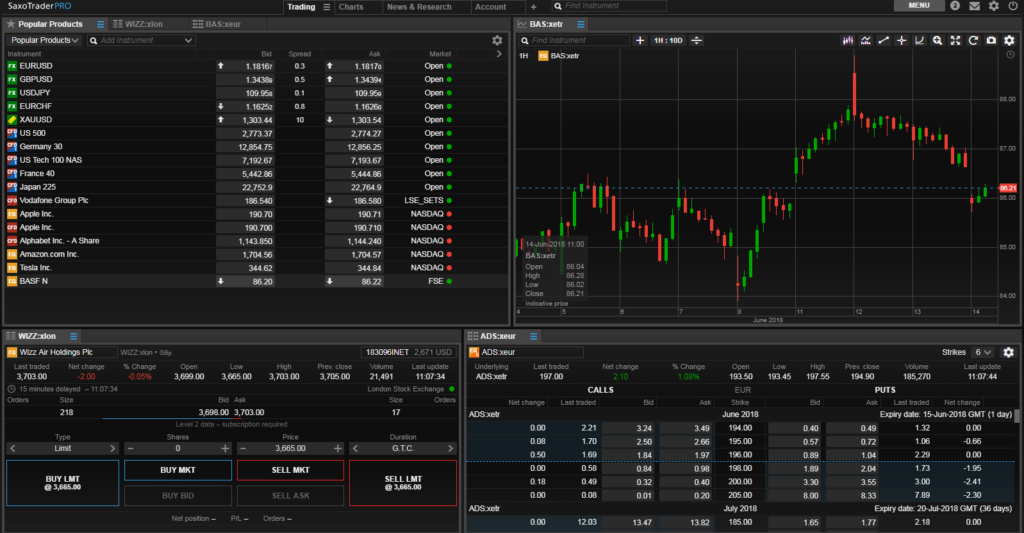1024x533 pixels.
Task: Switch to the News & Research tab
Action: [419, 7]
